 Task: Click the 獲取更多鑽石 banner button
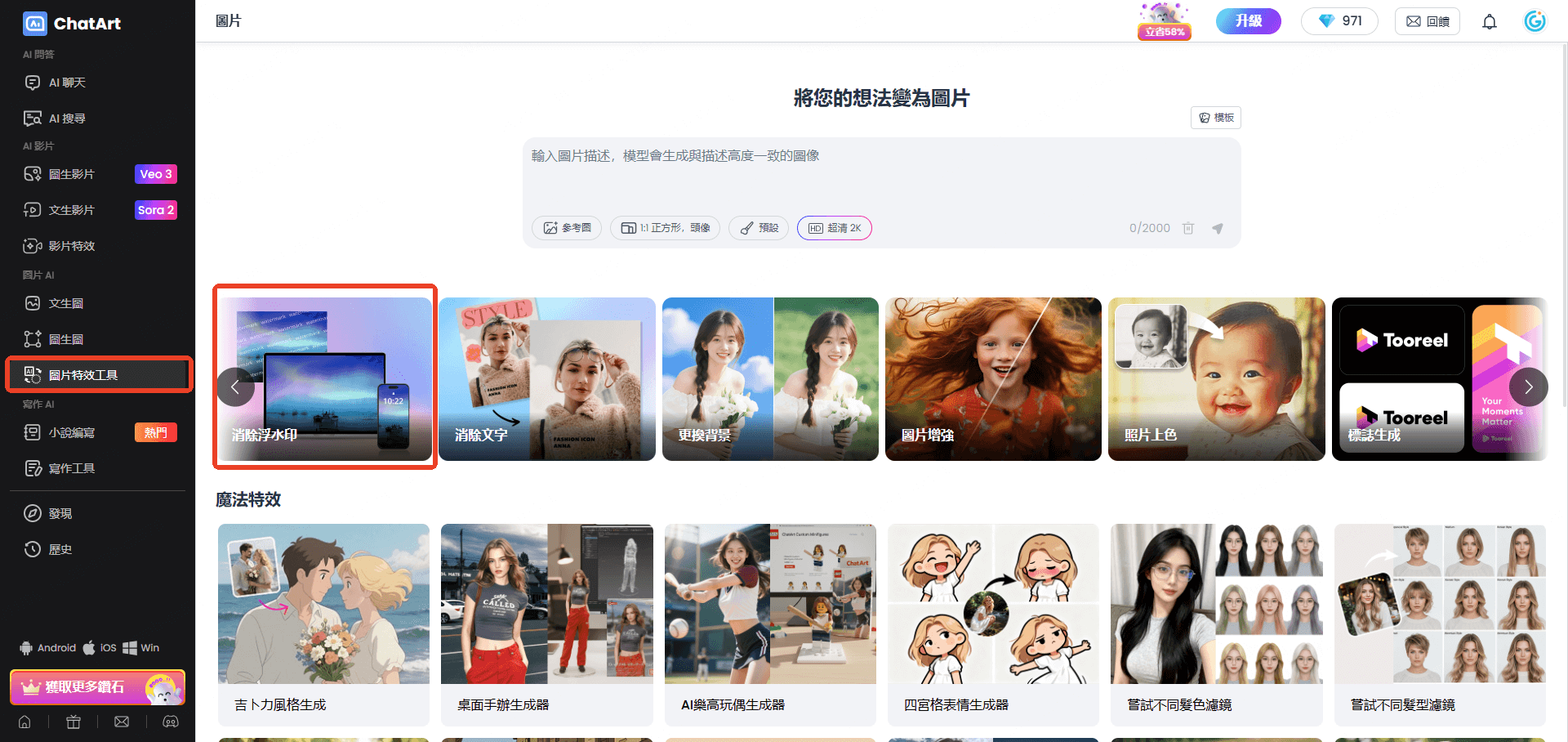[x=97, y=687]
